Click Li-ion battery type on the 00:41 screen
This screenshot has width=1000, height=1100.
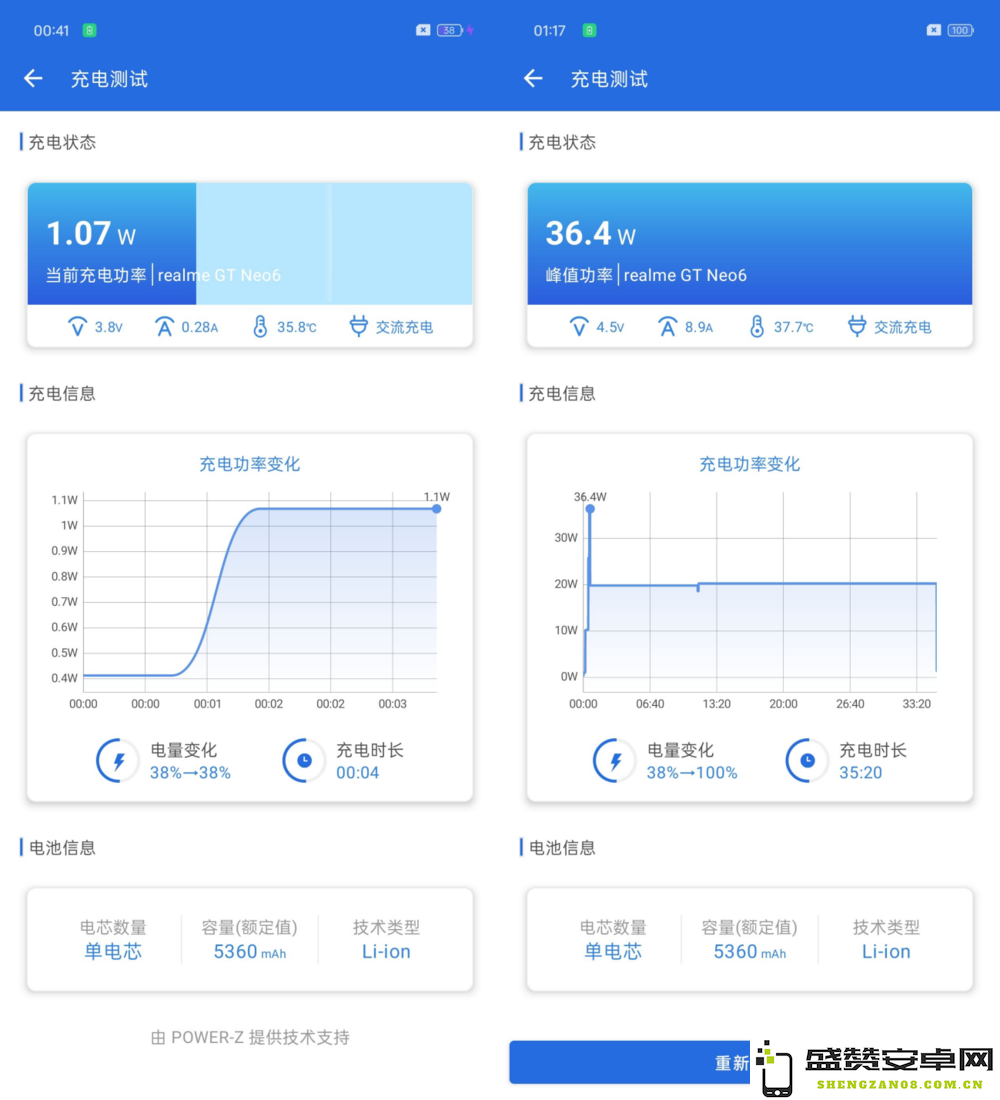coord(386,951)
